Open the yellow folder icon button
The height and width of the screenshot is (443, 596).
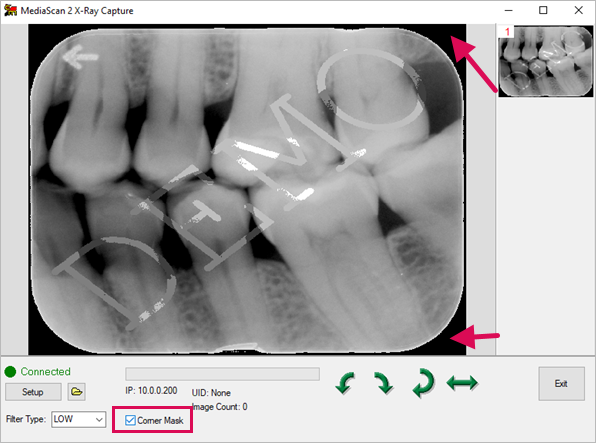pyautogui.click(x=76, y=392)
